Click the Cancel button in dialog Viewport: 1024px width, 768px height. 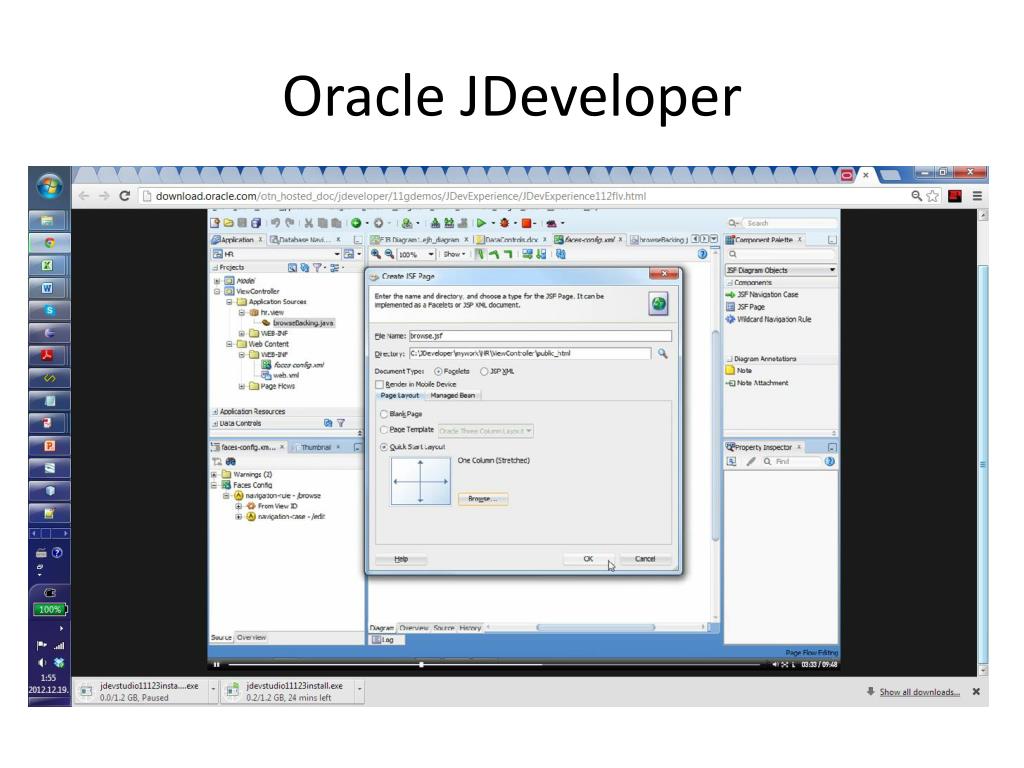pos(645,559)
